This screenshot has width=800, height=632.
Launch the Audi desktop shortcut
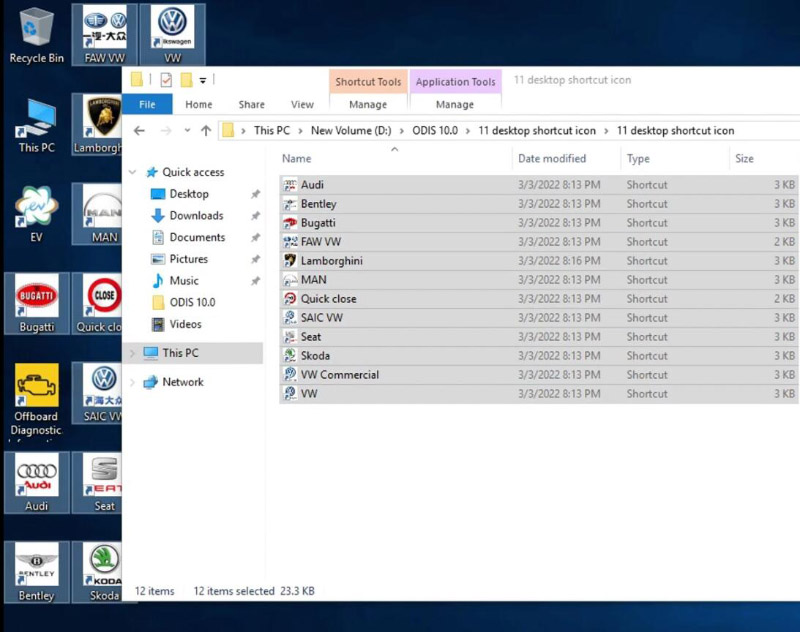36,483
